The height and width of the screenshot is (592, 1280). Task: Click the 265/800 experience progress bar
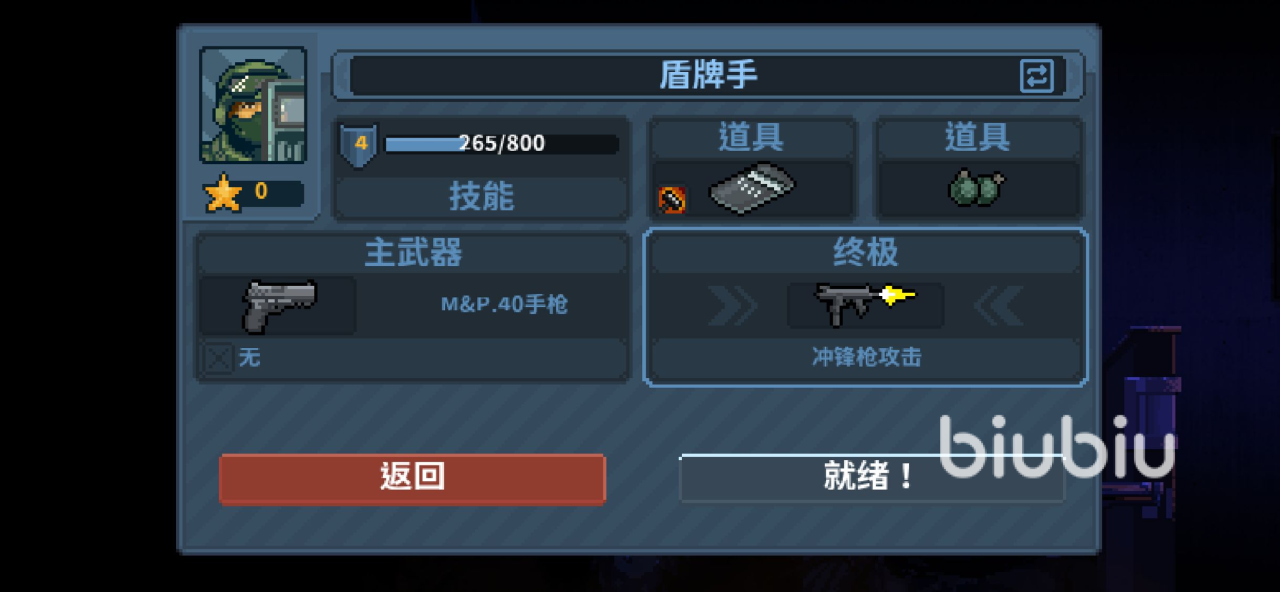click(501, 144)
